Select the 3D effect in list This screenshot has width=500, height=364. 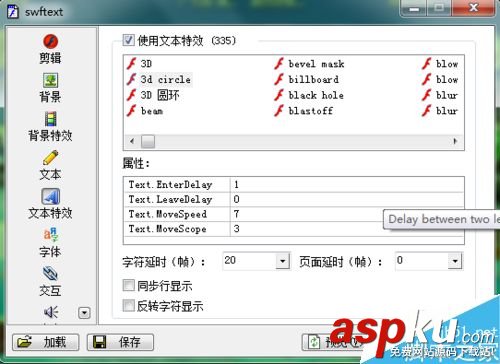point(146,63)
